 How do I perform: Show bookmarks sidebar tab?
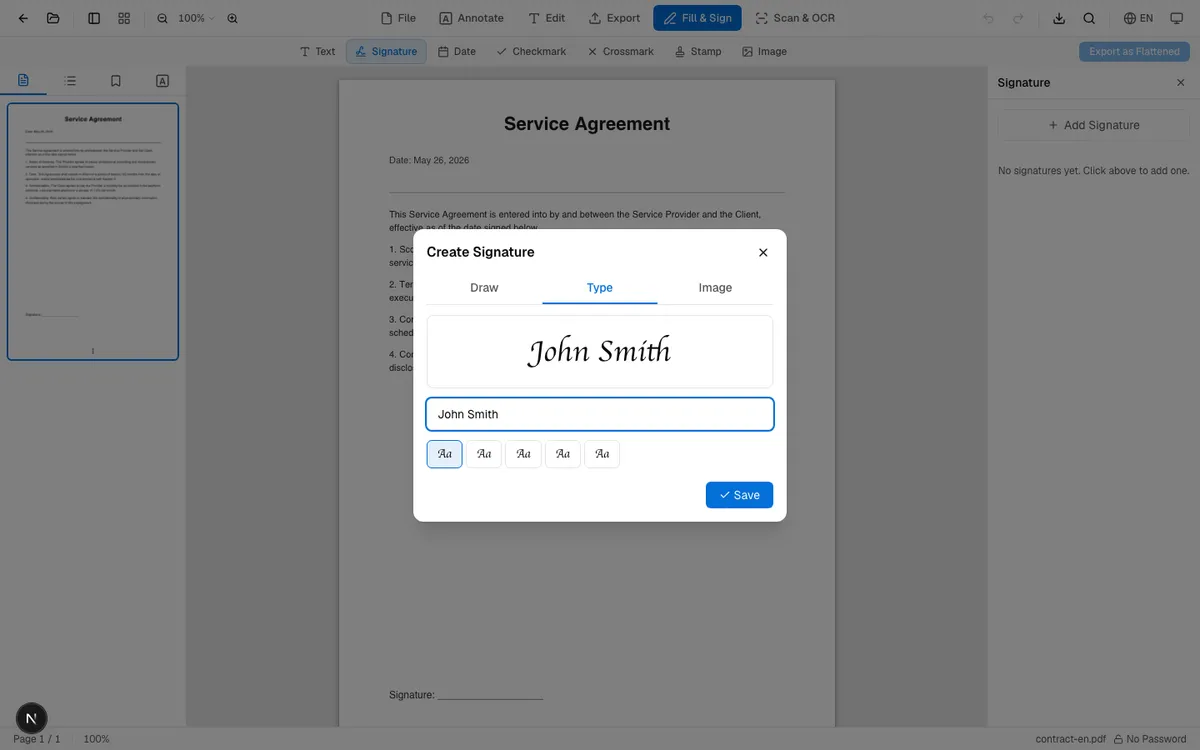point(116,81)
